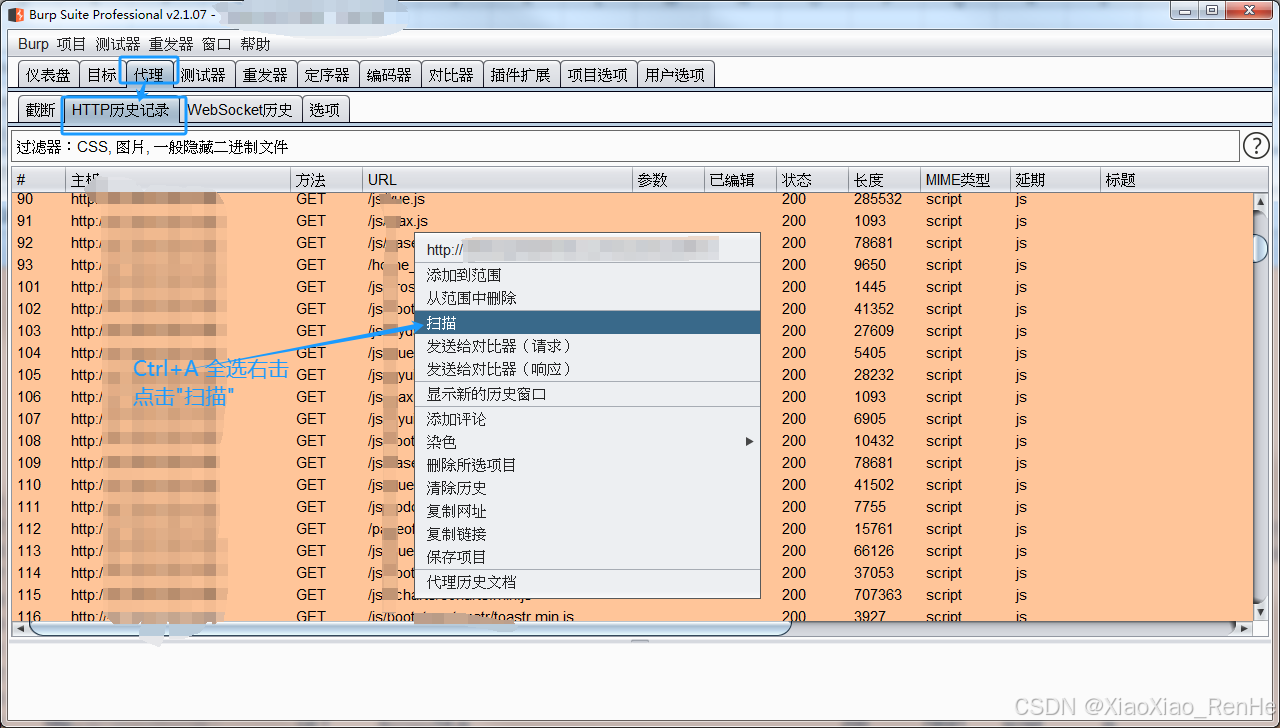
Task: Select the row numbered 110
Action: click(x=632, y=485)
